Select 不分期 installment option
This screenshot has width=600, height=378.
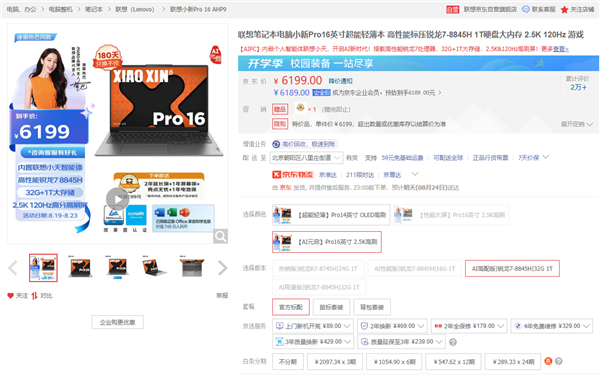point(288,362)
